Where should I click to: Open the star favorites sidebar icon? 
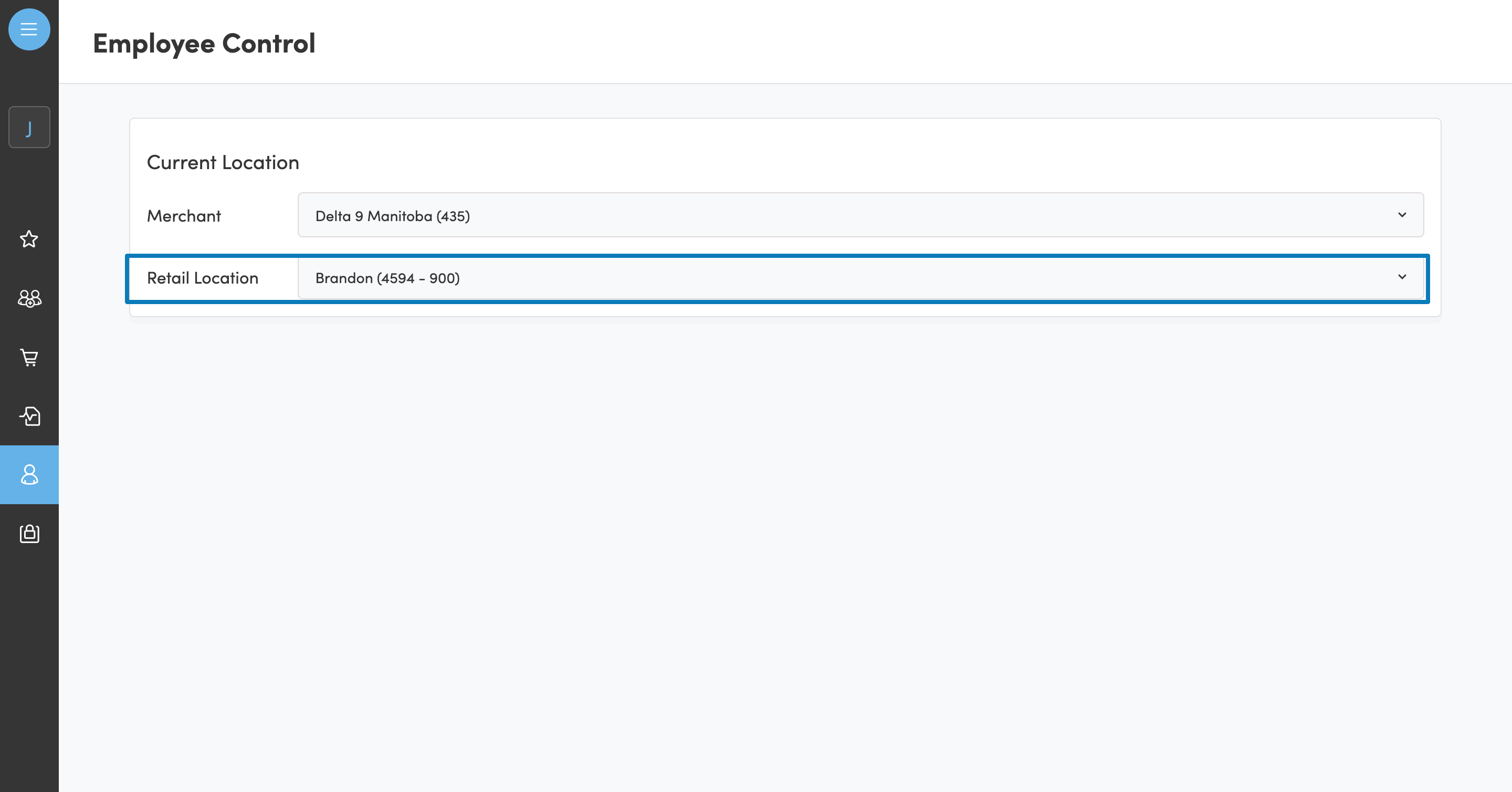click(29, 239)
